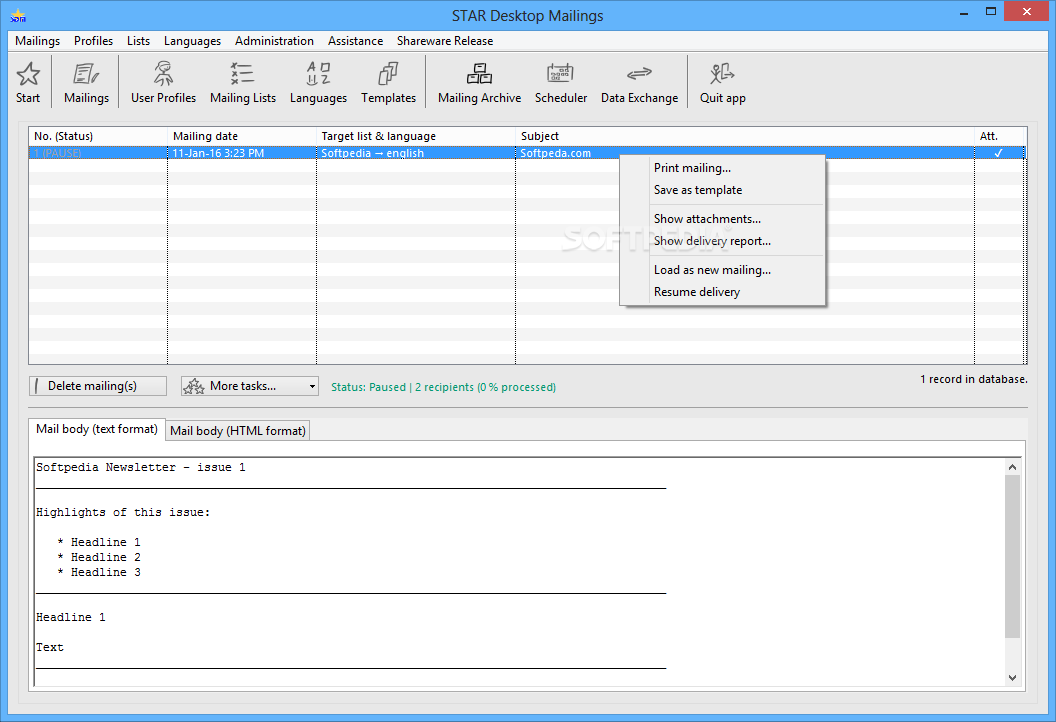Click inside the mail body text area
The width and height of the screenshot is (1056, 722).
[519, 572]
